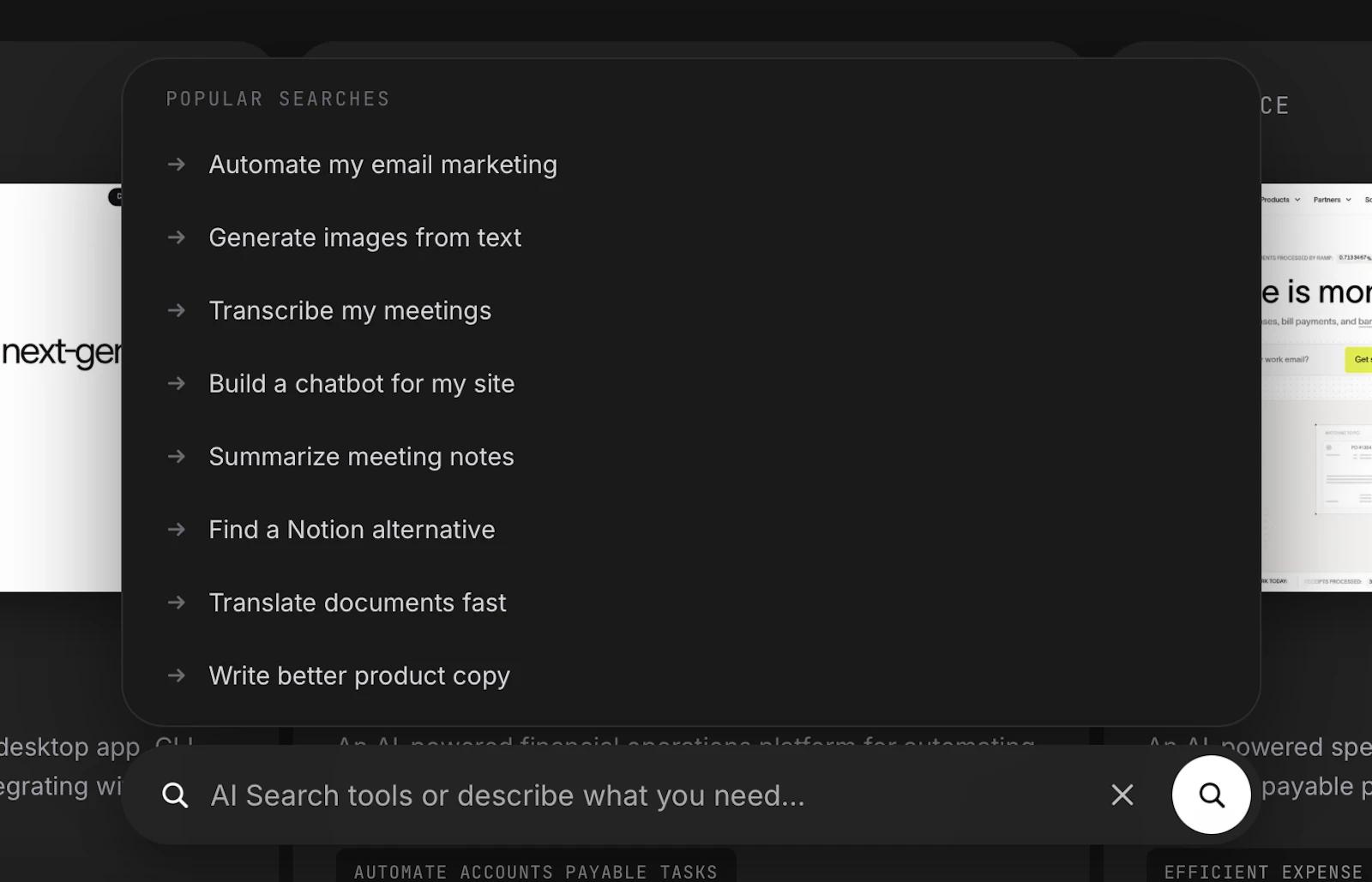Viewport: 1372px width, 882px height.
Task: Click the magnifier icon inside the search bar
Action: (175, 795)
